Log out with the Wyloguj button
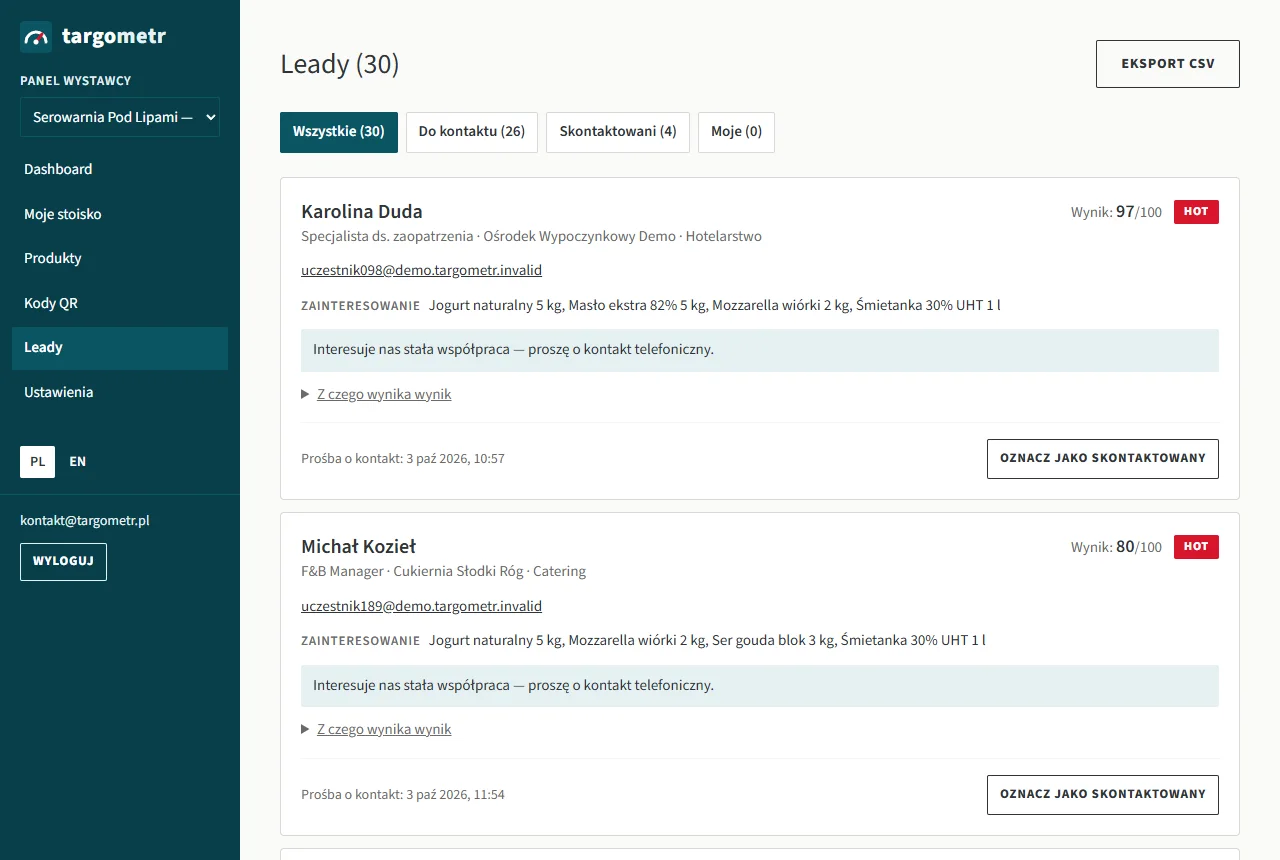This screenshot has height=860, width=1280. point(63,562)
